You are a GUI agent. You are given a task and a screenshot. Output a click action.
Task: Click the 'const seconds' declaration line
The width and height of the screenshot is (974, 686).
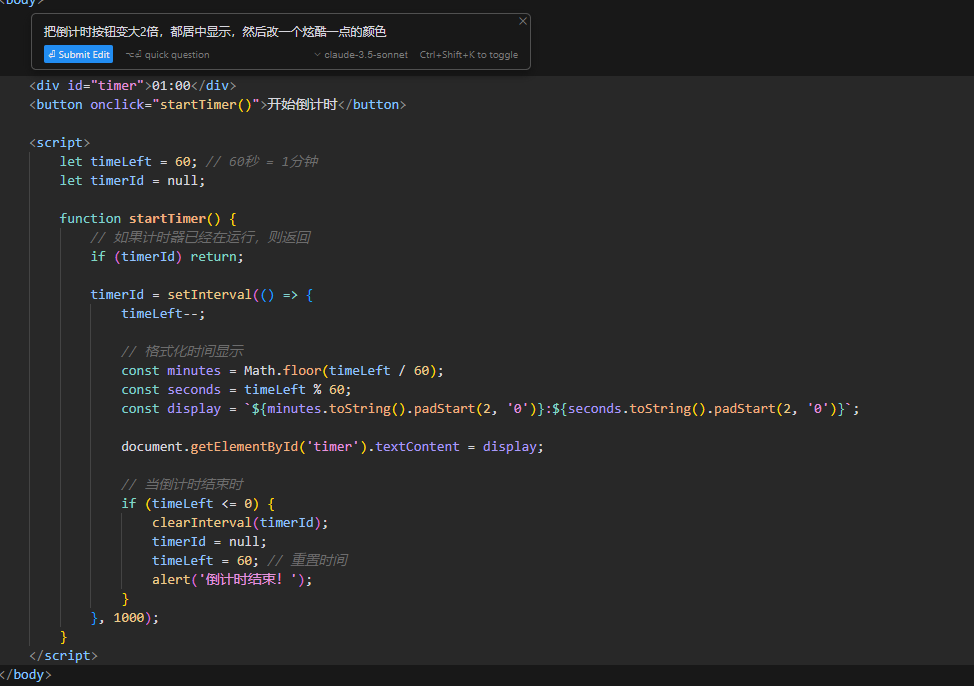[236, 390]
